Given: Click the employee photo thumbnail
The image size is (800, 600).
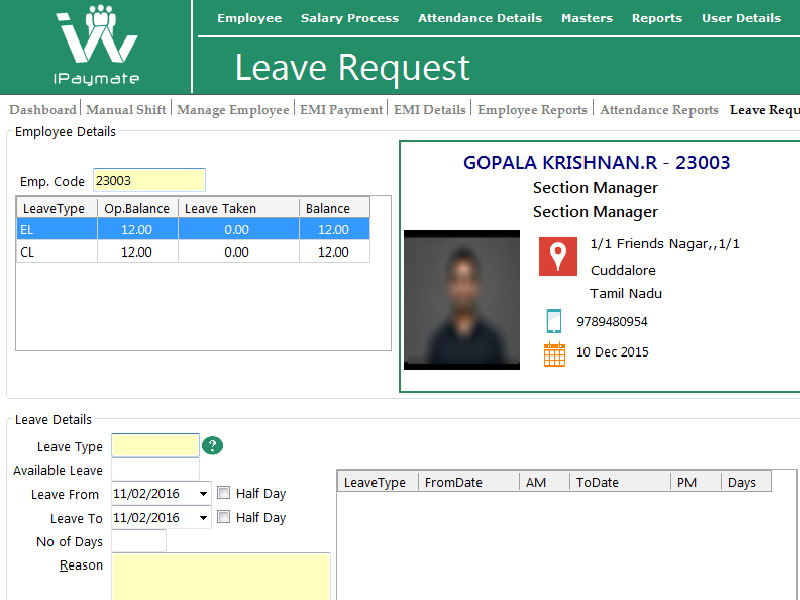Looking at the screenshot, I should [462, 299].
